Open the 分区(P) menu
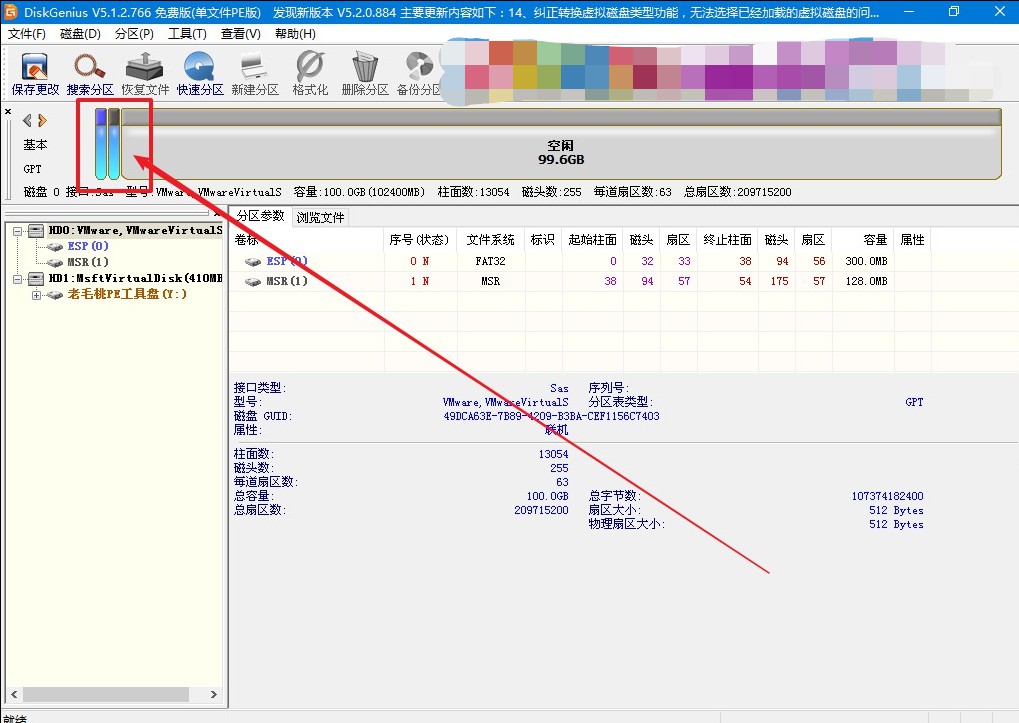The width and height of the screenshot is (1019, 723). 135,34
